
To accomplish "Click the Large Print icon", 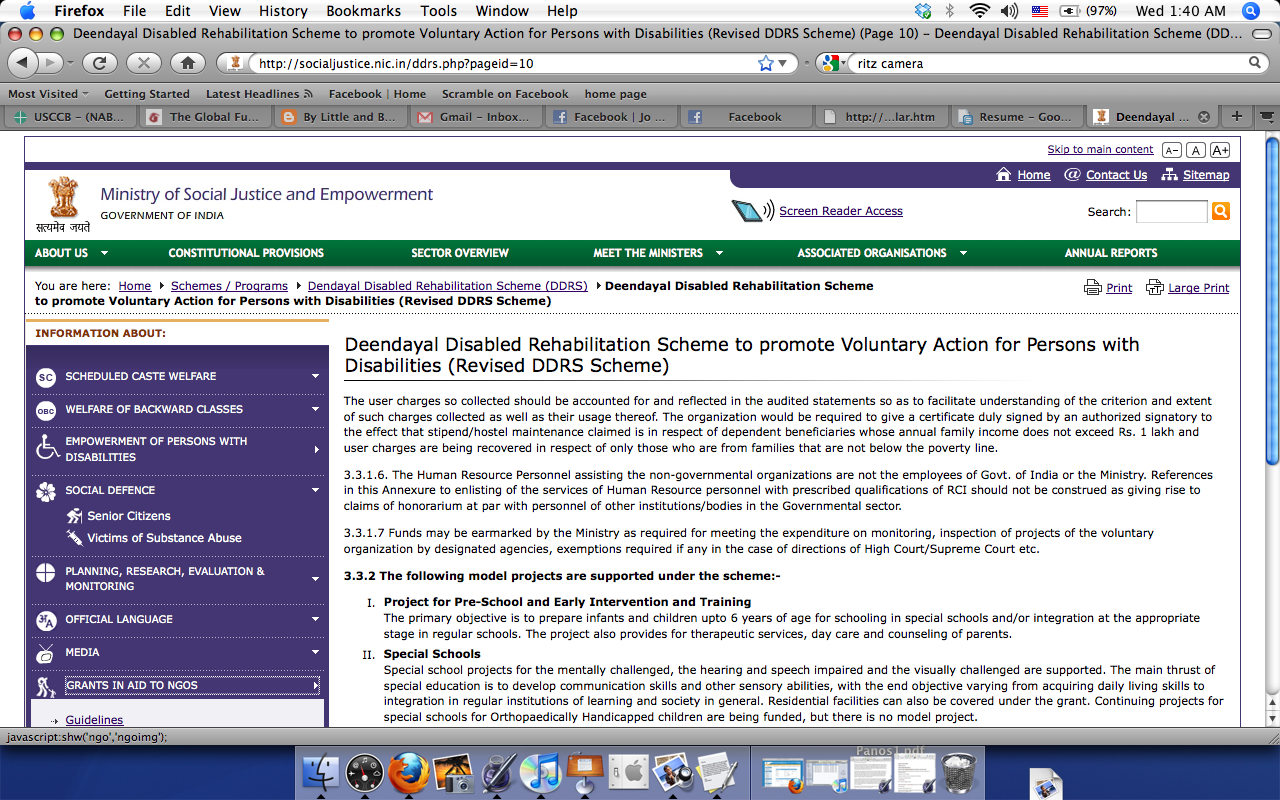I will coord(1155,288).
